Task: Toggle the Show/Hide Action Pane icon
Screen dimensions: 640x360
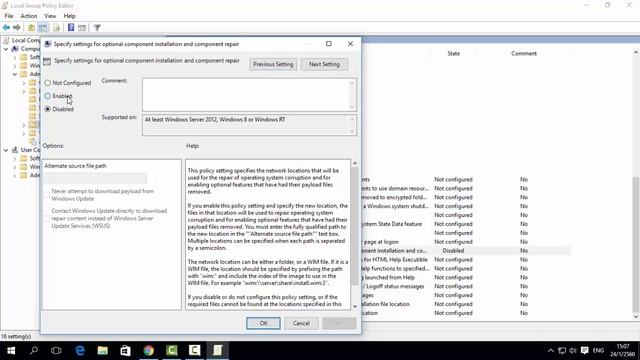Action: (82, 28)
